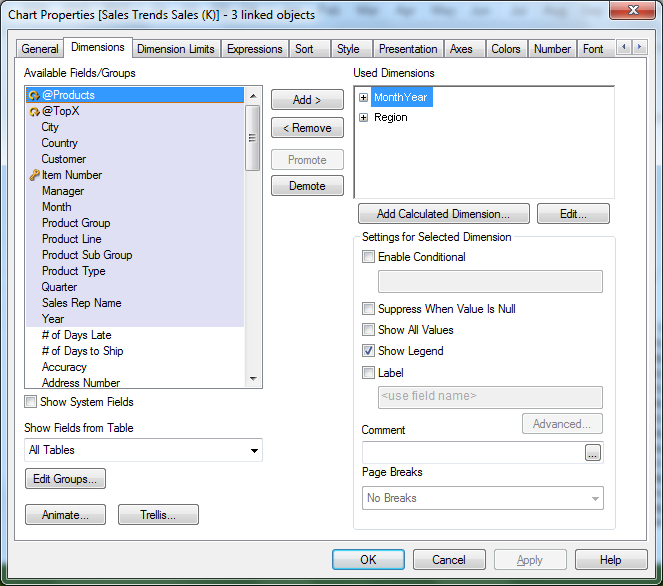Open the Show Fields from Table dropdown

[x=143, y=450]
